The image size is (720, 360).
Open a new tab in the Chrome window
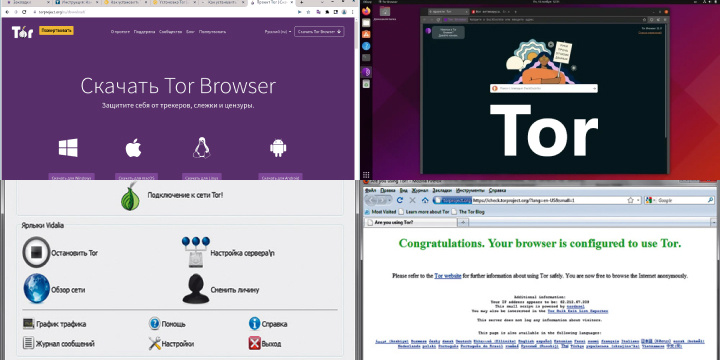(x=301, y=3)
